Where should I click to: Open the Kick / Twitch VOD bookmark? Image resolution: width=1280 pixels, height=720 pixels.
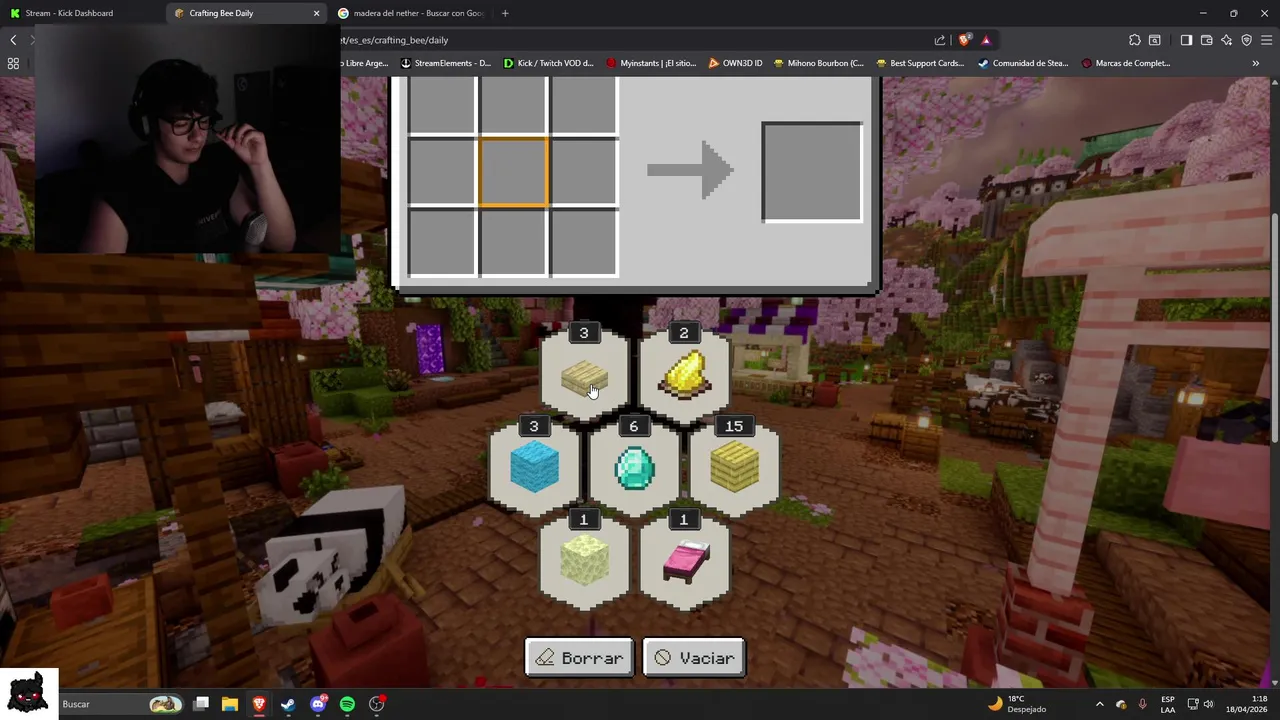click(548, 63)
